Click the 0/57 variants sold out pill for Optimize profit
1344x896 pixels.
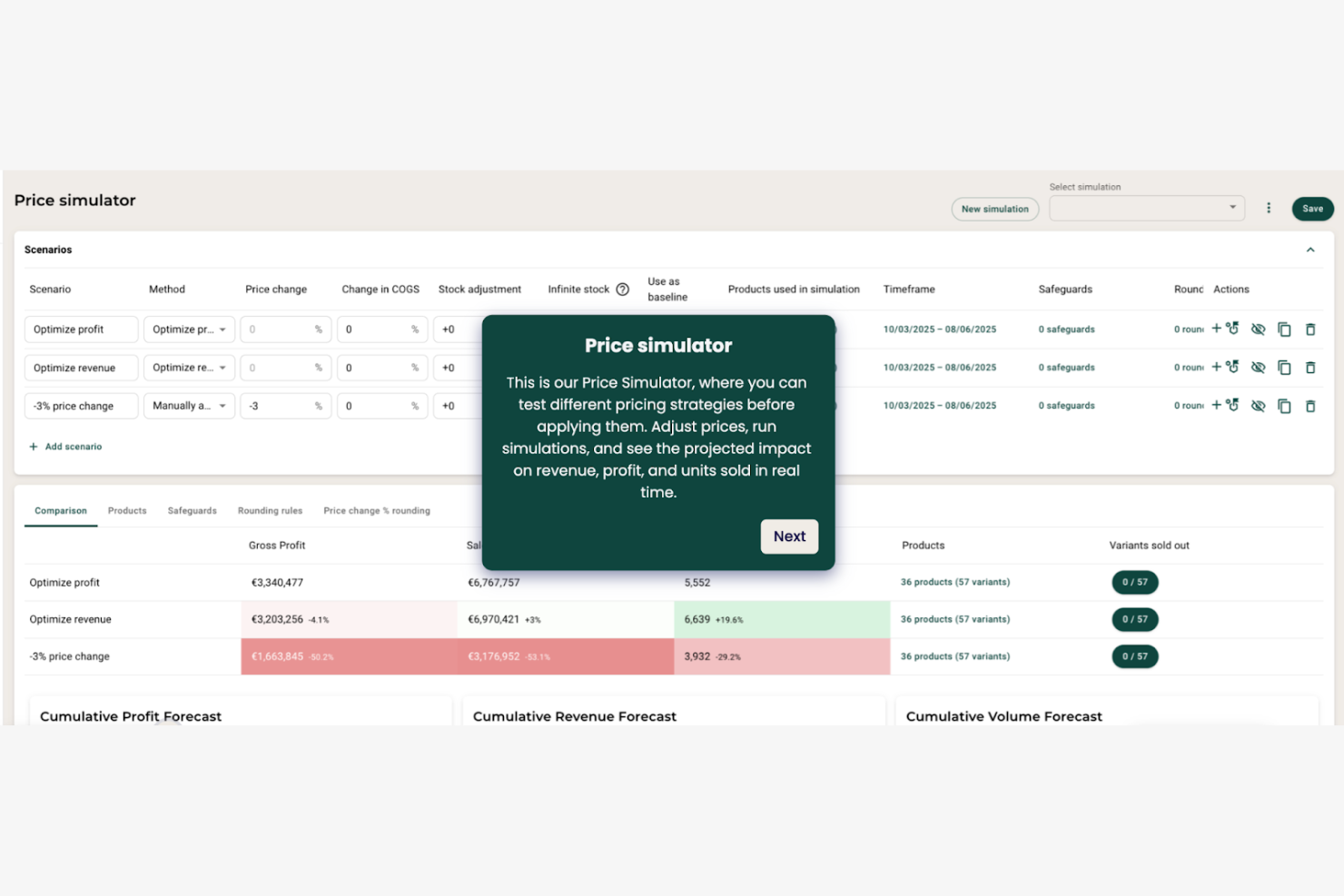pyautogui.click(x=1134, y=582)
